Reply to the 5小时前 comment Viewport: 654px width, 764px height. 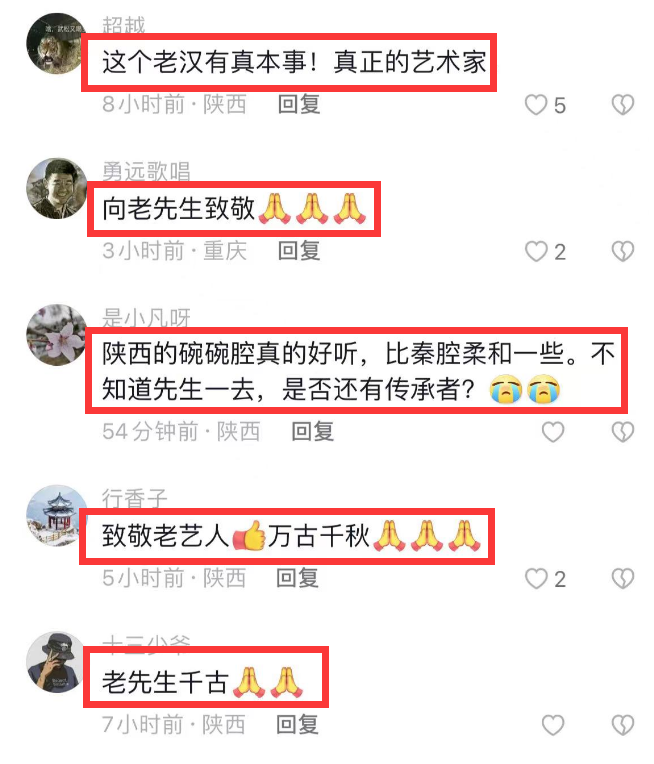tap(297, 578)
